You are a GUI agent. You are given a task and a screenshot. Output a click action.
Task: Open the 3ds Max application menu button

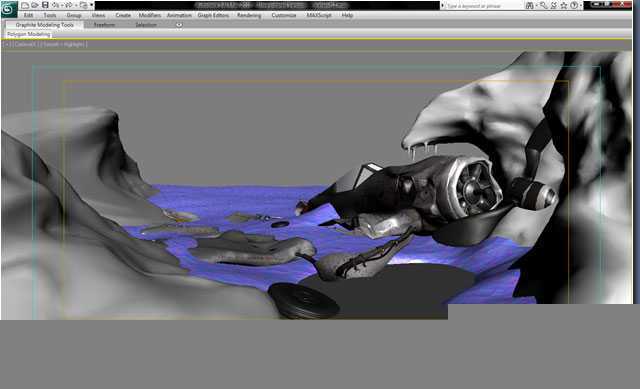tap(9, 9)
